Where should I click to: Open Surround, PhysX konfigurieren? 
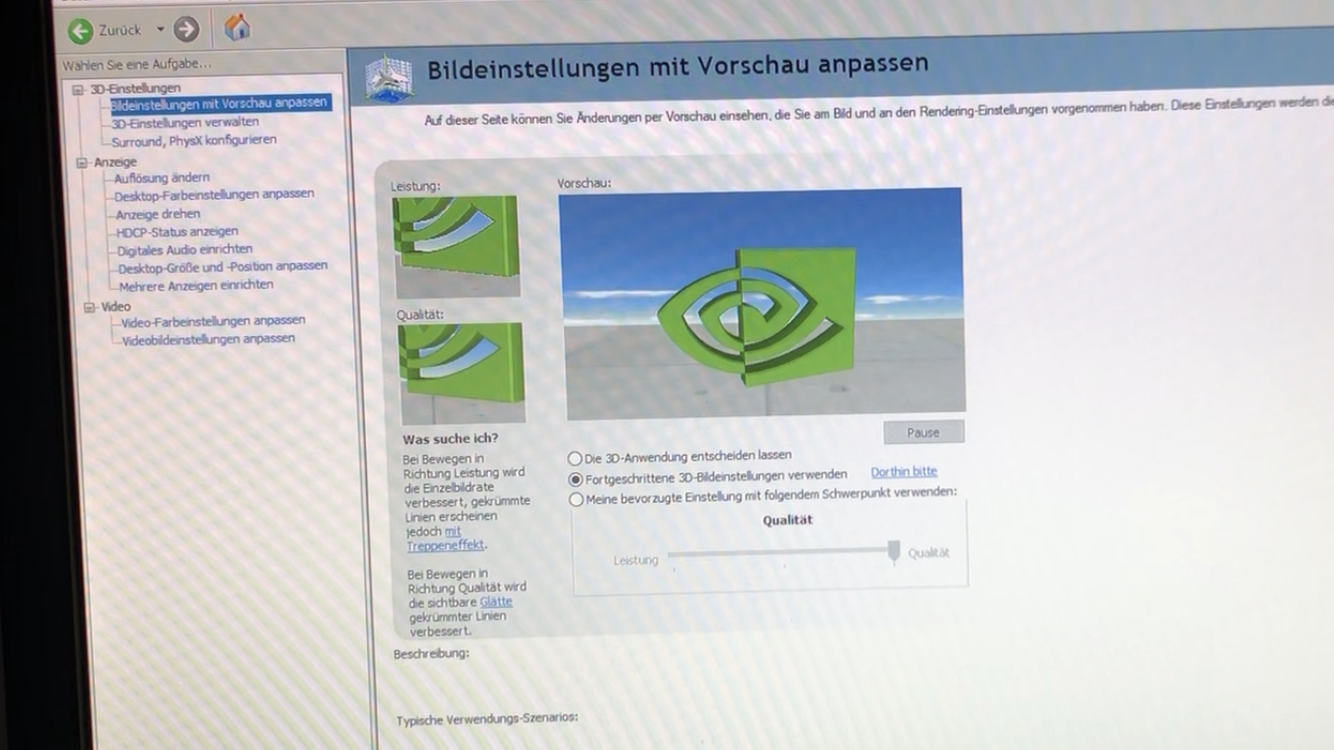click(194, 141)
